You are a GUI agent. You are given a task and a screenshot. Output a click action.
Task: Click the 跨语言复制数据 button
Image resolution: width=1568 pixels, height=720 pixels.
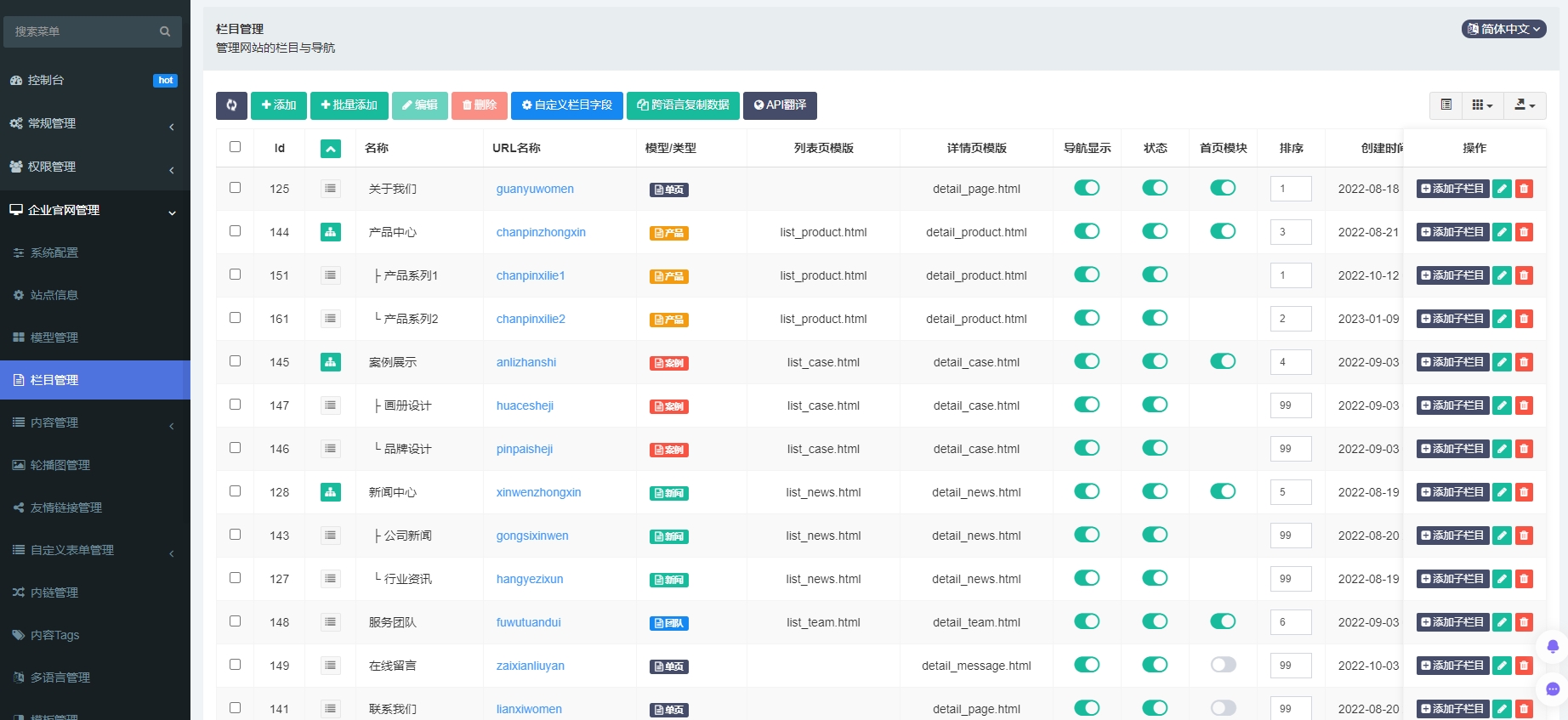(684, 105)
